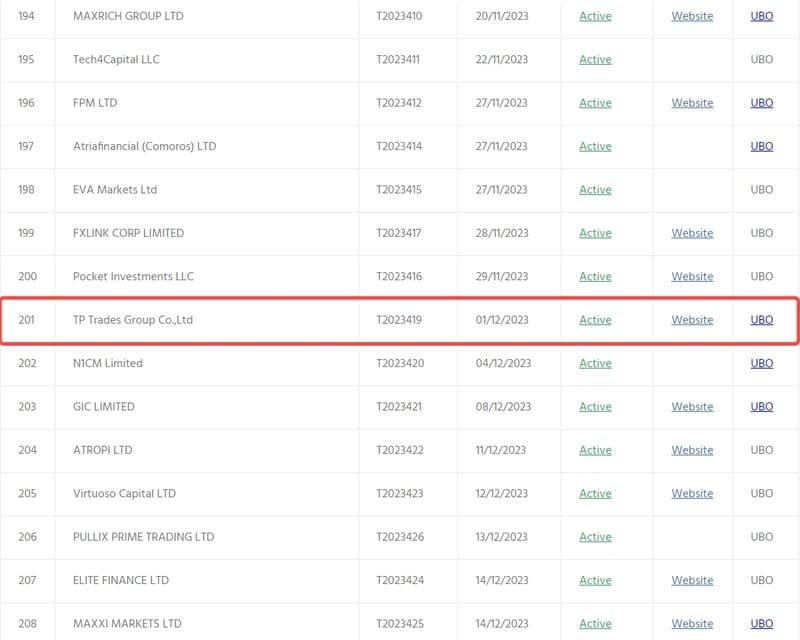Open the UBO link for MAXRICH GROUP LTD
Screen dimensions: 800x640
pos(762,16)
